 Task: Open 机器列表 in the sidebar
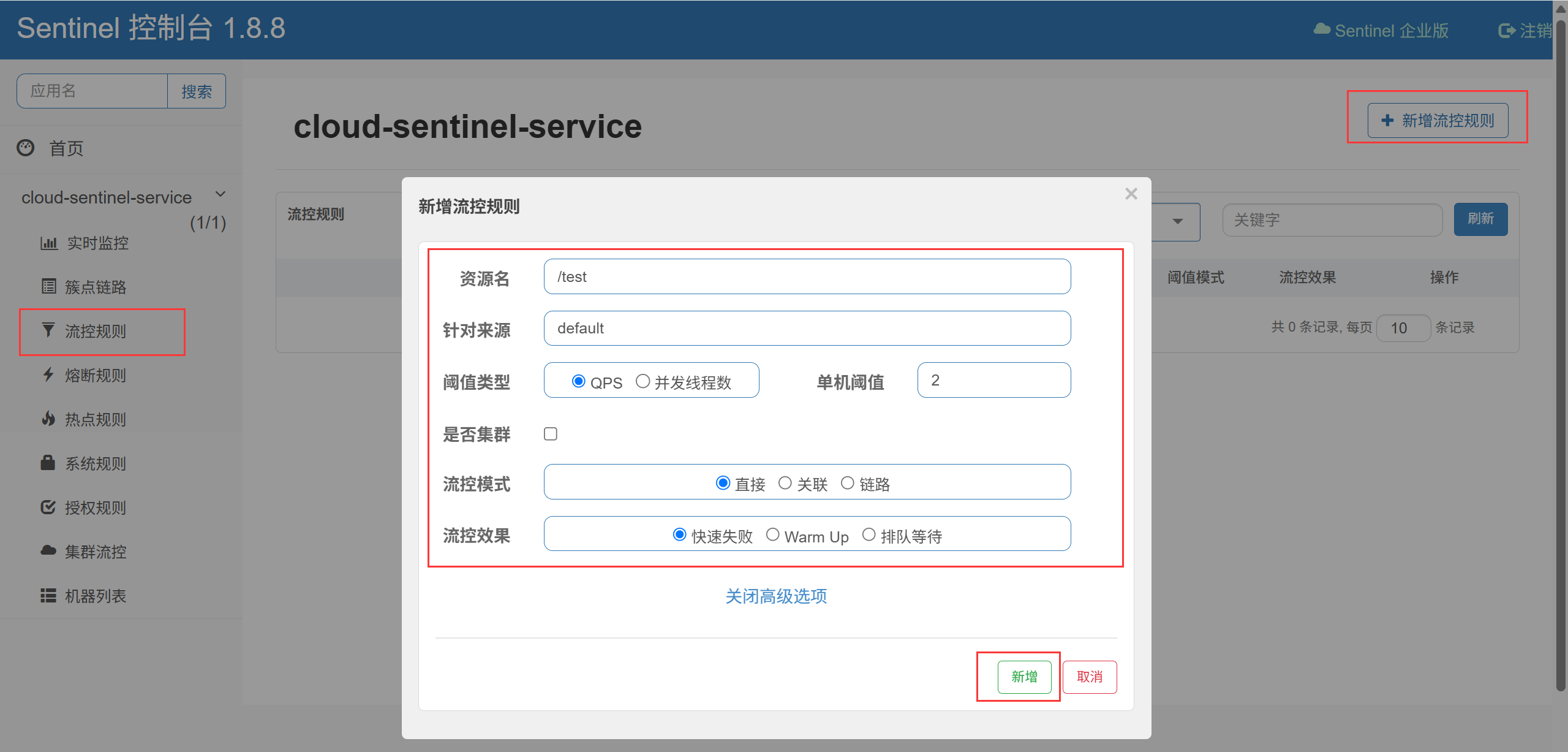(95, 596)
